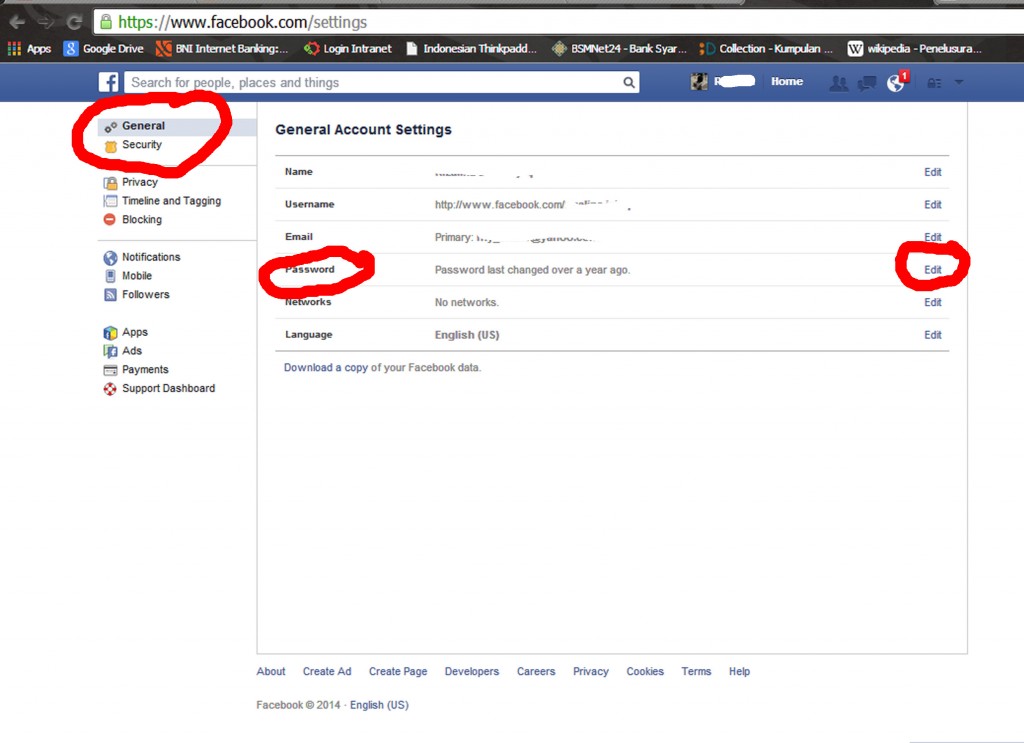Reload the page with refresh icon
The width and height of the screenshot is (1024, 743).
tap(74, 22)
